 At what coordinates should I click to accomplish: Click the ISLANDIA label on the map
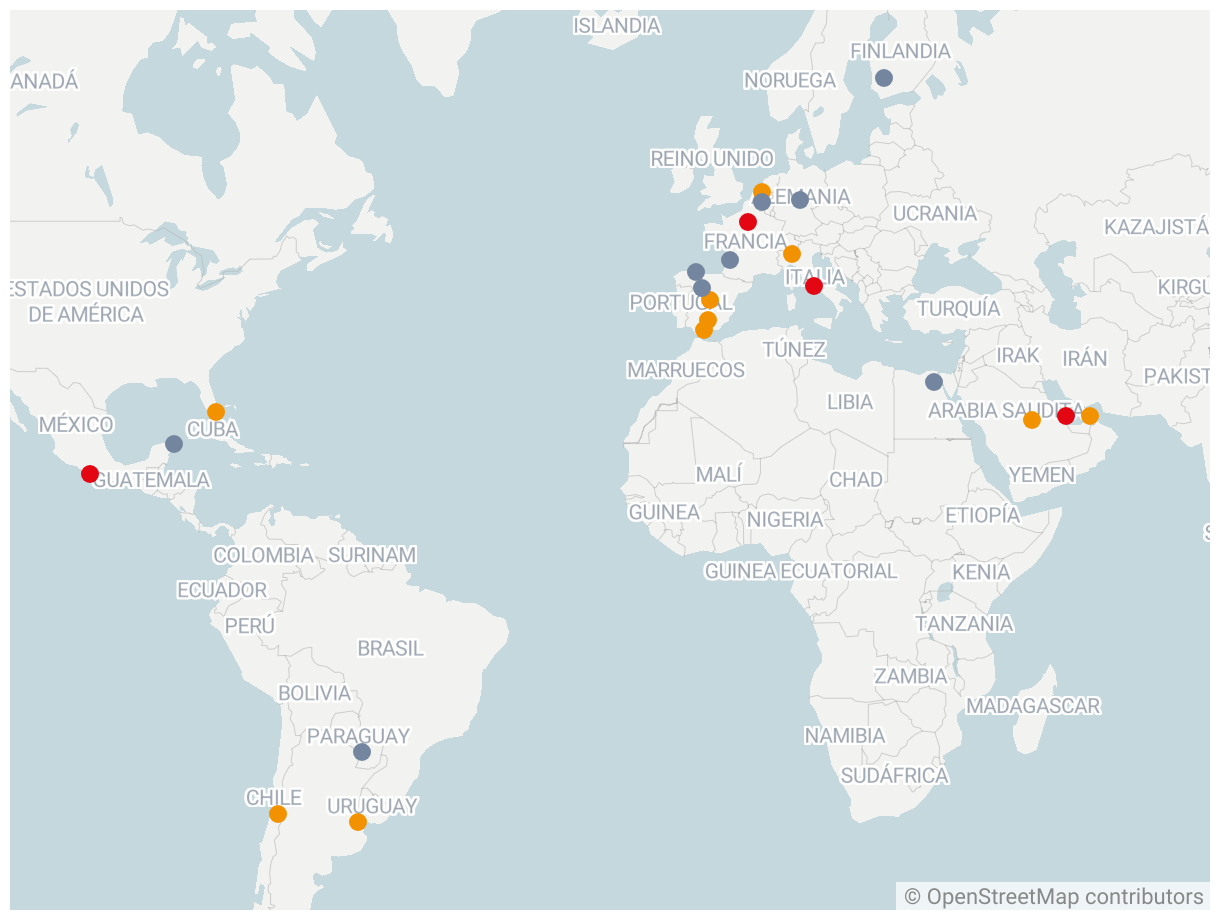(617, 26)
